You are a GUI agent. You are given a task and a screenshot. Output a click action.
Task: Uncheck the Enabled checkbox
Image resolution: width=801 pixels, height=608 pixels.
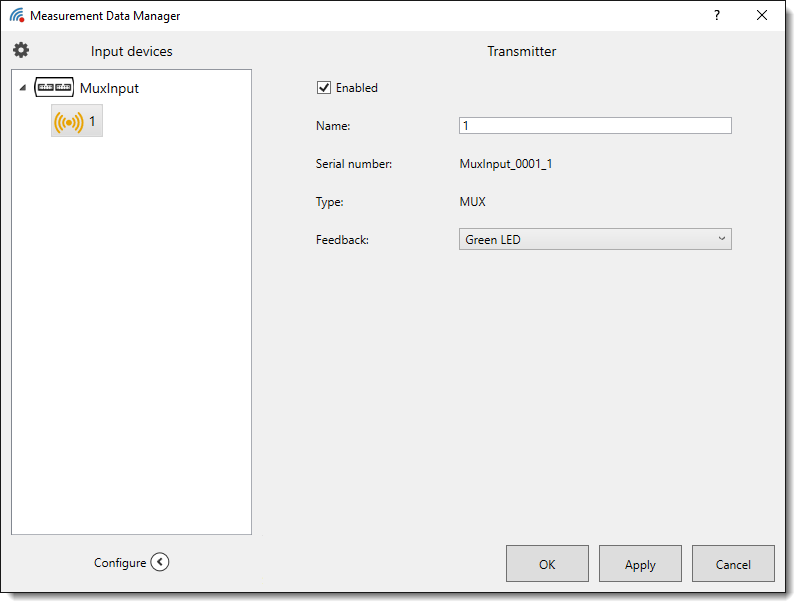pyautogui.click(x=324, y=88)
